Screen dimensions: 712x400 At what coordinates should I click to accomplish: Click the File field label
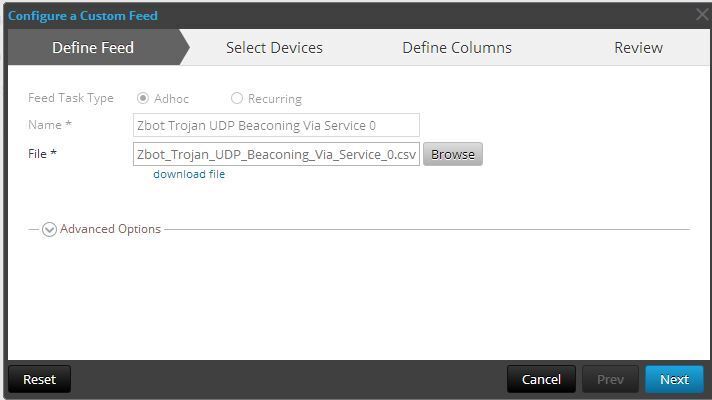tap(42, 153)
